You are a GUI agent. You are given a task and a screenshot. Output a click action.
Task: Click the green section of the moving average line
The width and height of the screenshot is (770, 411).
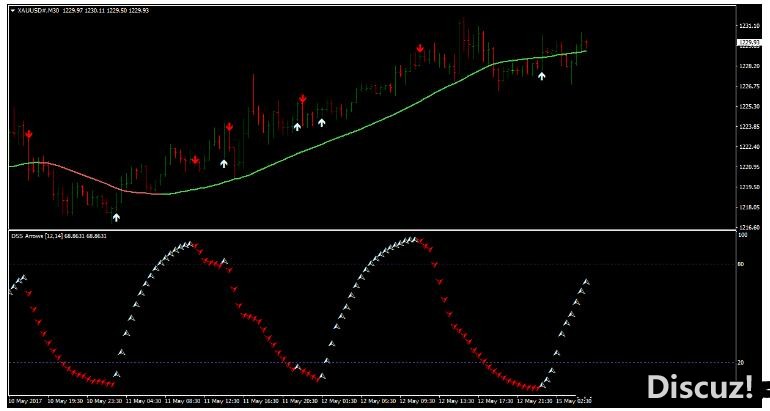tap(400, 108)
